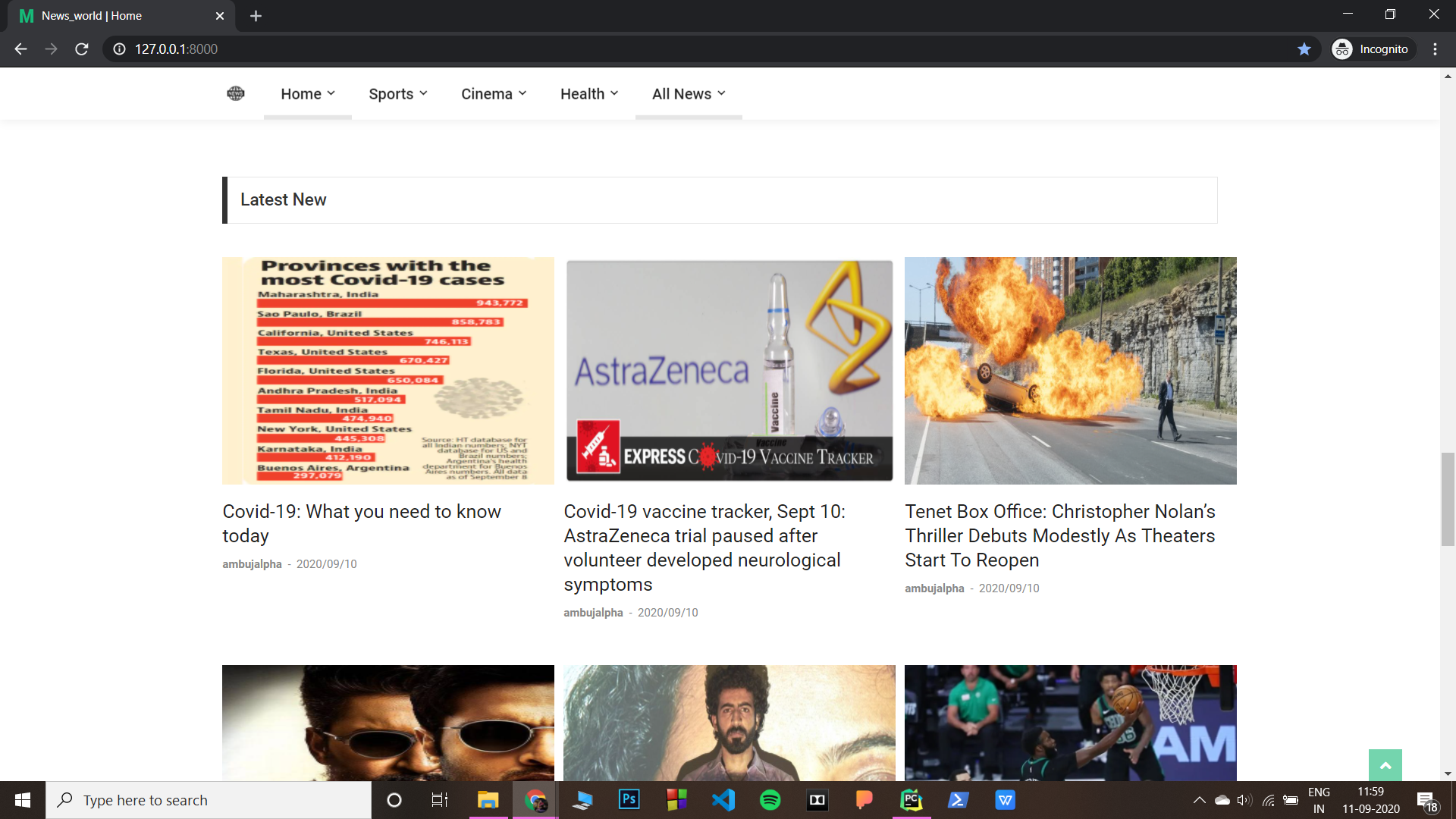Click the Covid-19 provinces chart thumbnail
1456x819 pixels.
coord(388,371)
